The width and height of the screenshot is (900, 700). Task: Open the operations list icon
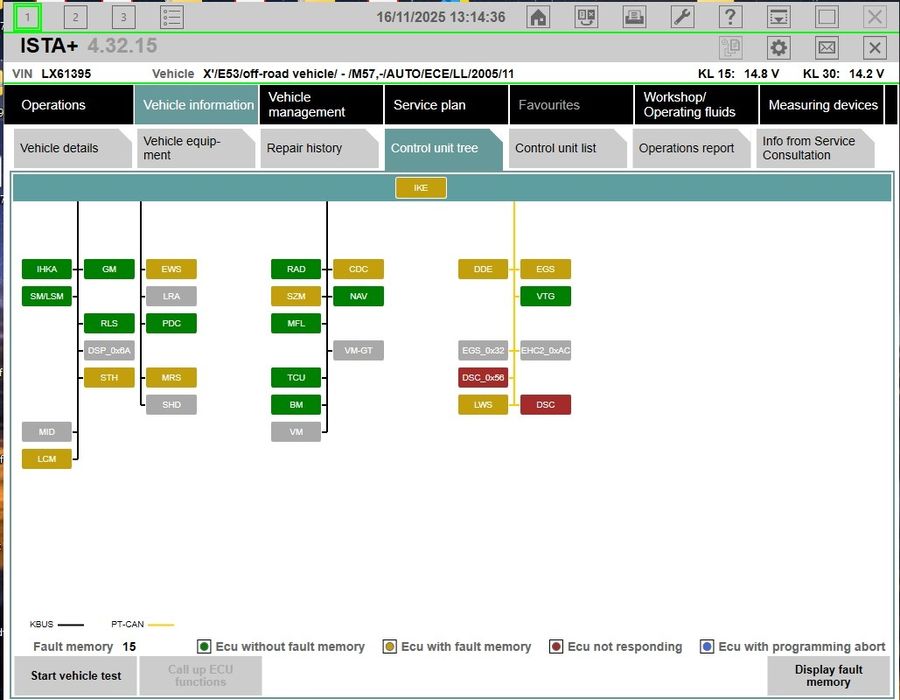[172, 17]
